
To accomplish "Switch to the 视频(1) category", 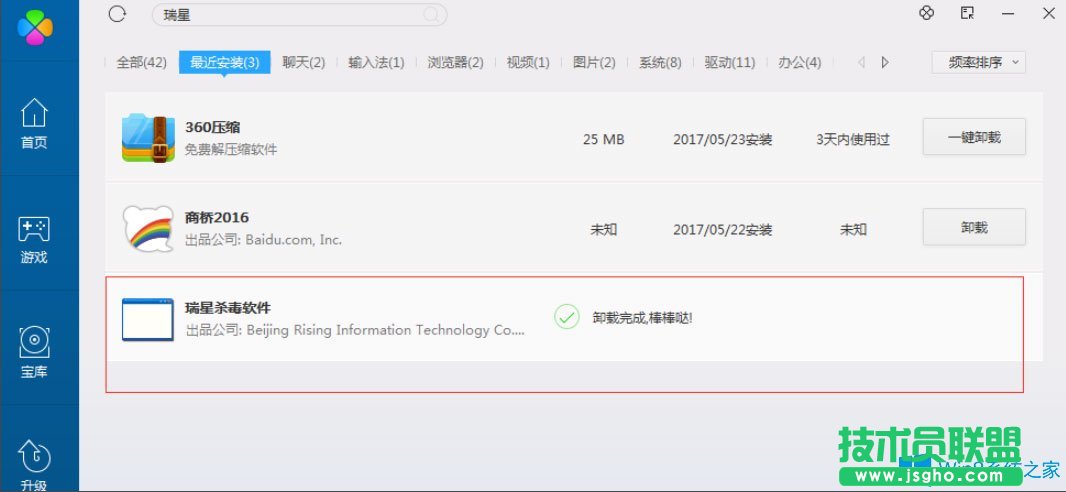I will [x=528, y=63].
